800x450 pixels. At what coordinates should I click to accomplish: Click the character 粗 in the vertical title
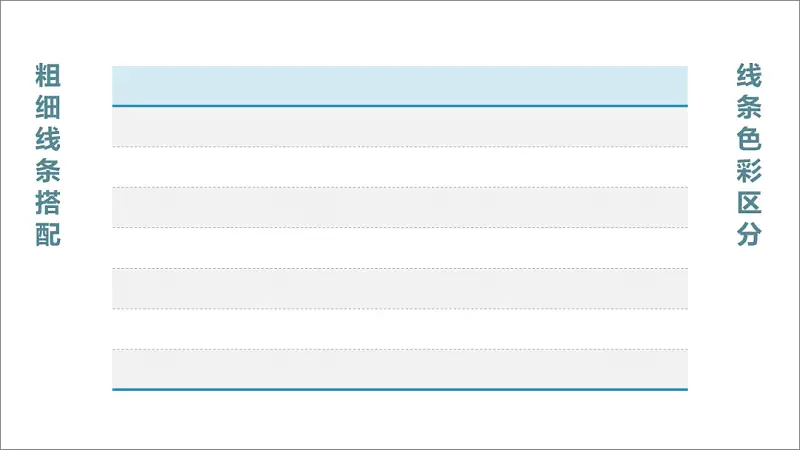(x=48, y=75)
